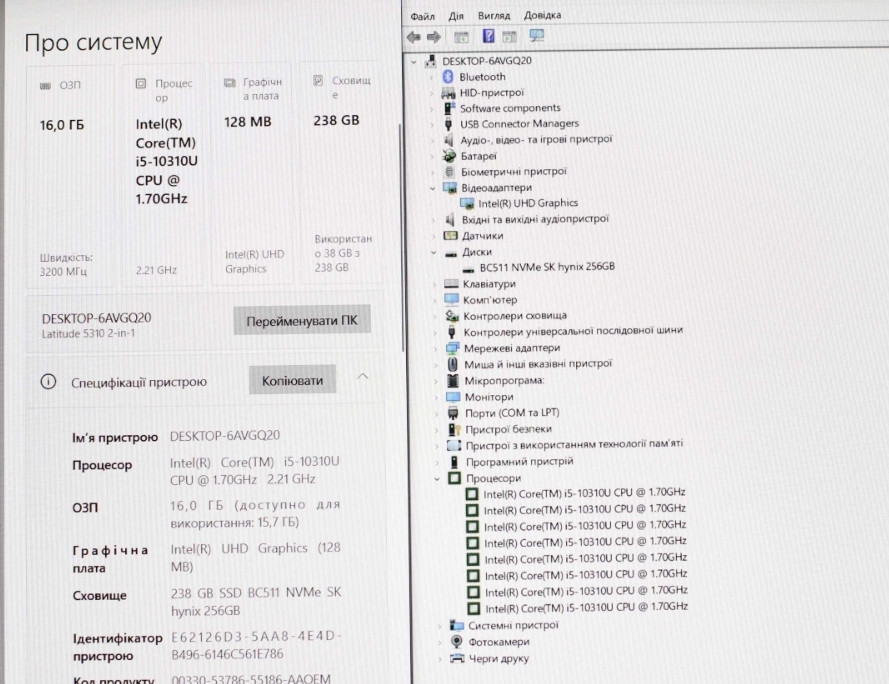Open the Вигляд menu

coord(493,16)
